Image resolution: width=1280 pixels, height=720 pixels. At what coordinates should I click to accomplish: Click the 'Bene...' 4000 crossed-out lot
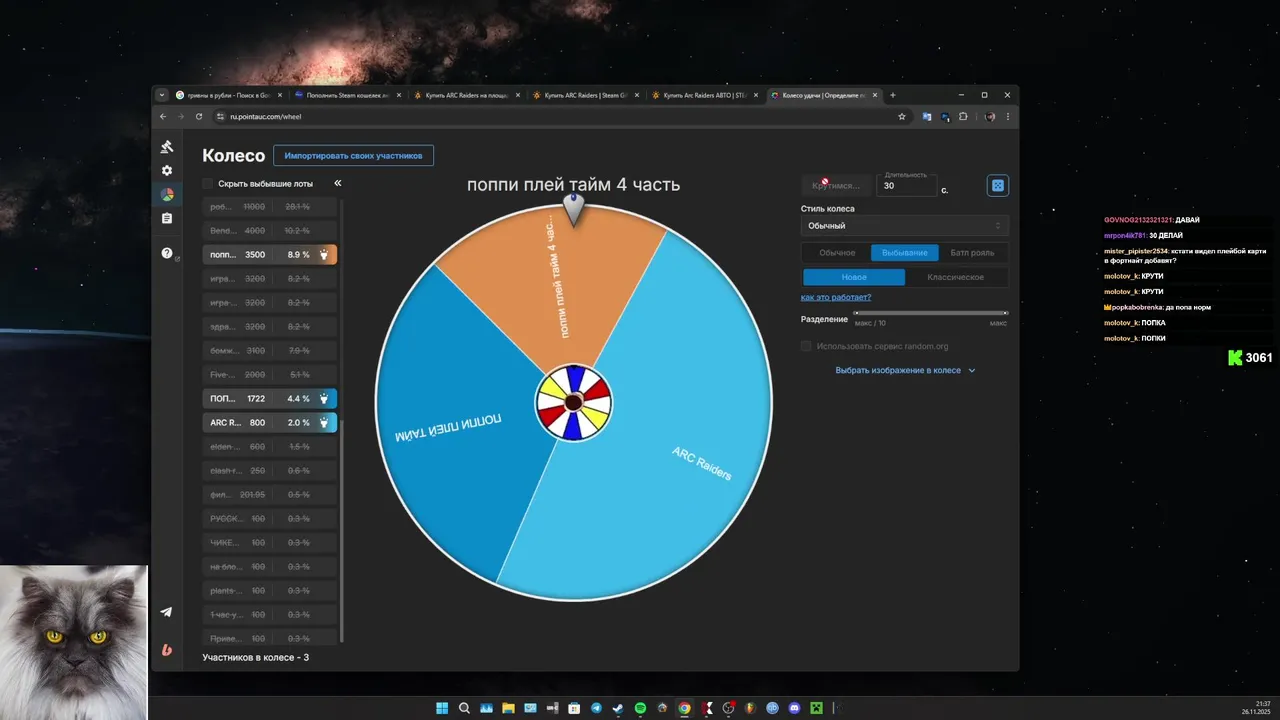(269, 231)
